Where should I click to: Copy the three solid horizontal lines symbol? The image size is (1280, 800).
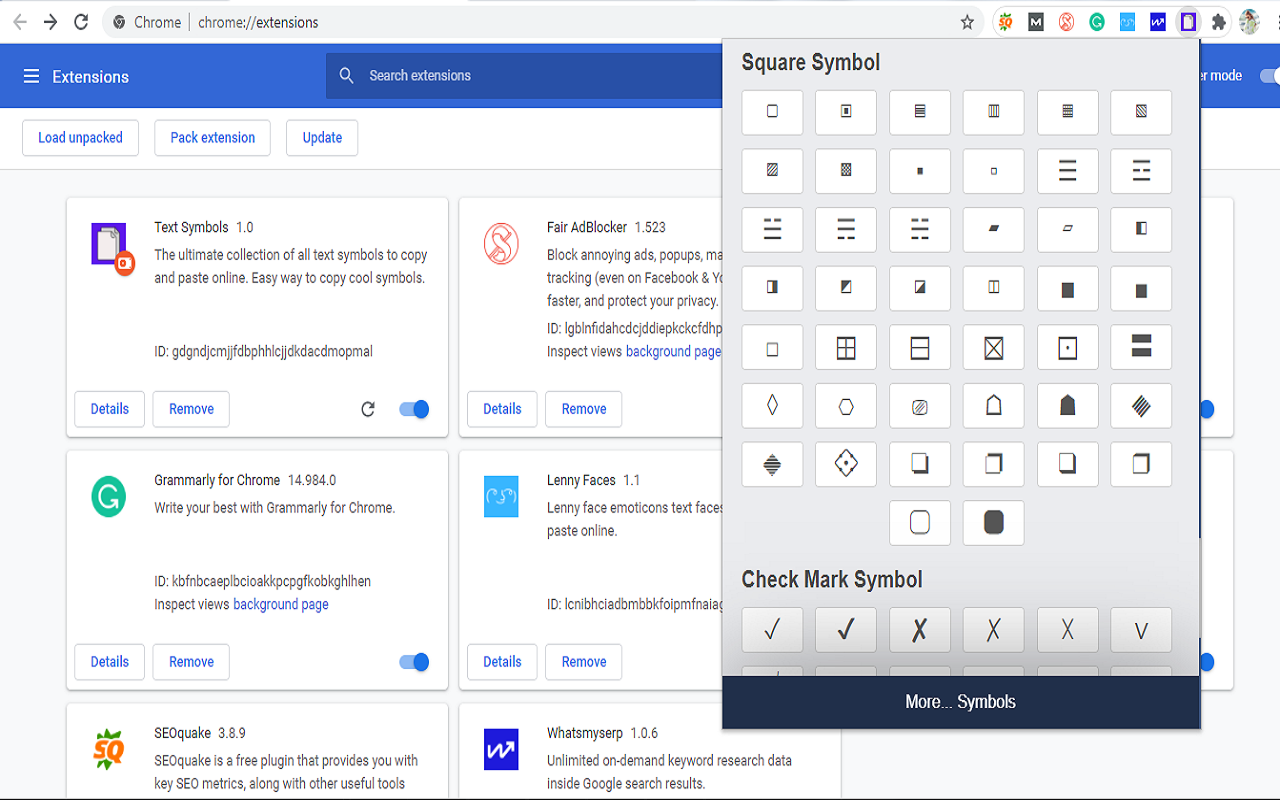coord(1068,170)
